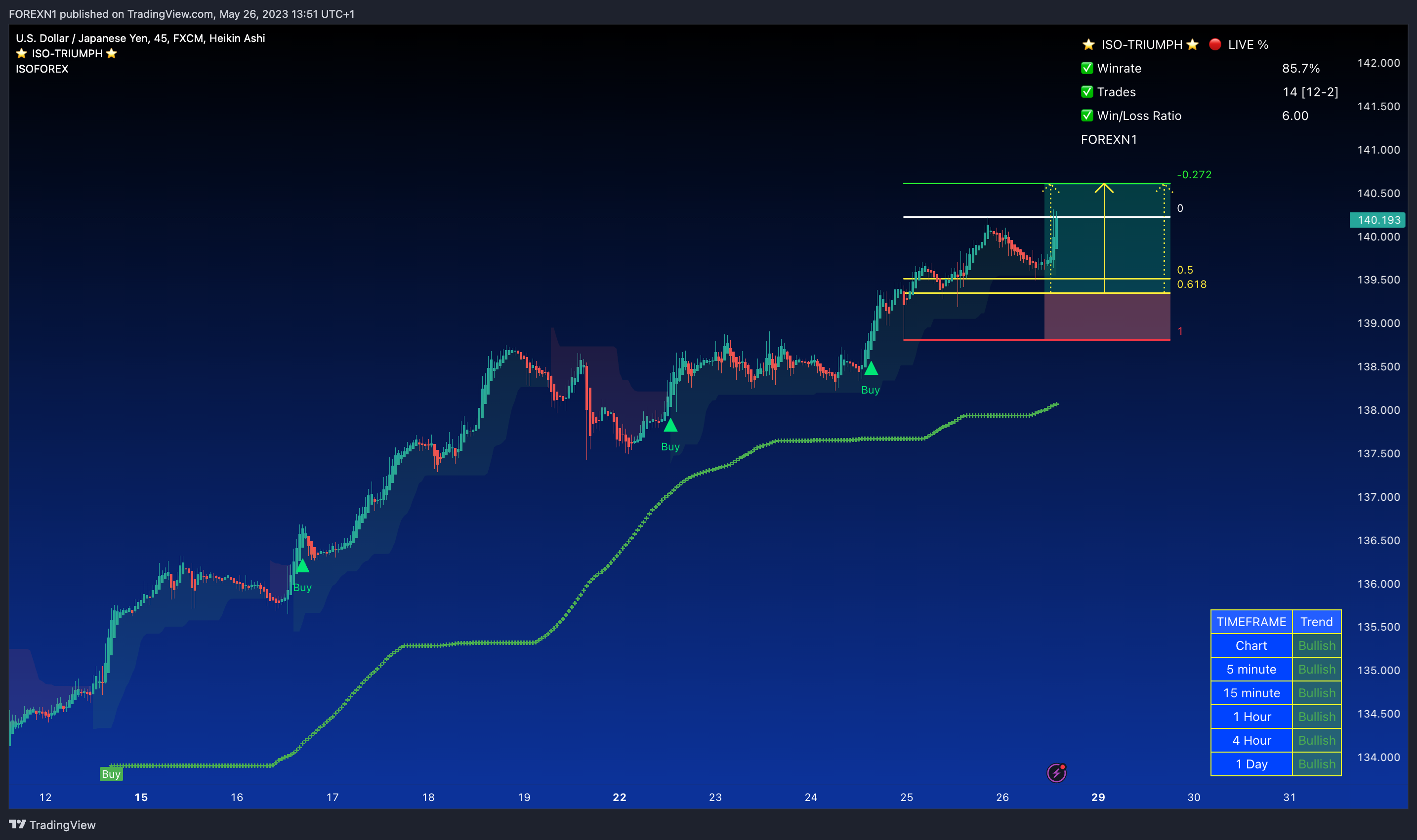Click the 135.000 price axis label
The image size is (1417, 840).
(x=1378, y=671)
